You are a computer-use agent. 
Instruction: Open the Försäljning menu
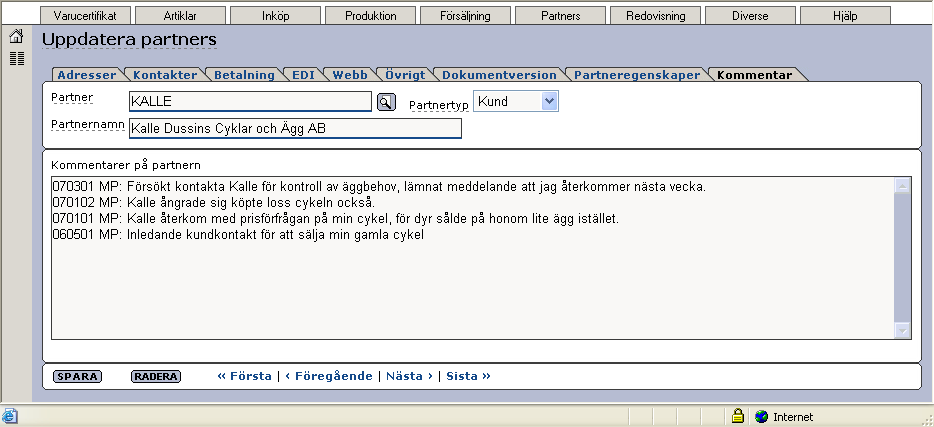tap(465, 16)
